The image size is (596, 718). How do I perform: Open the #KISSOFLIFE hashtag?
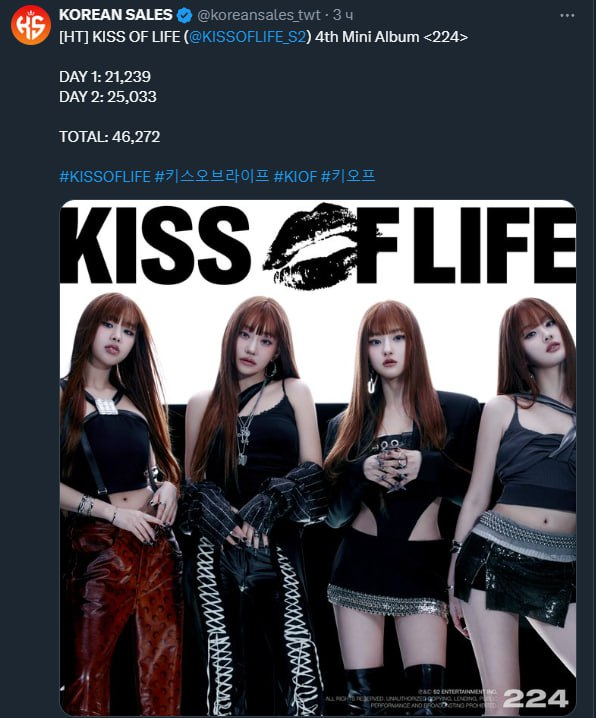105,176
